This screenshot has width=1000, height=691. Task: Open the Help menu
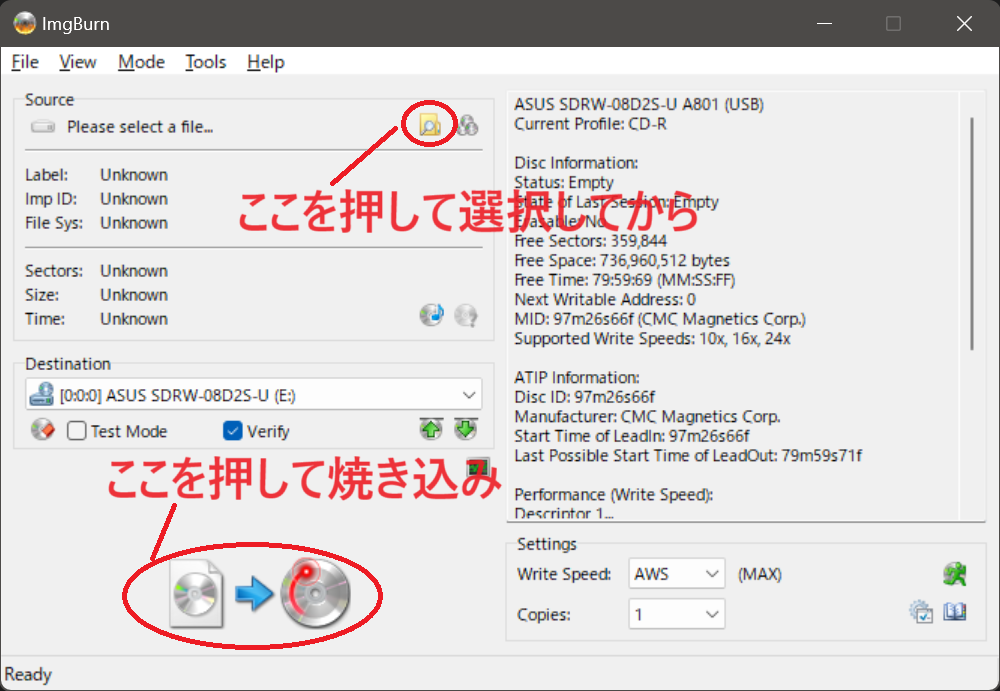point(266,62)
